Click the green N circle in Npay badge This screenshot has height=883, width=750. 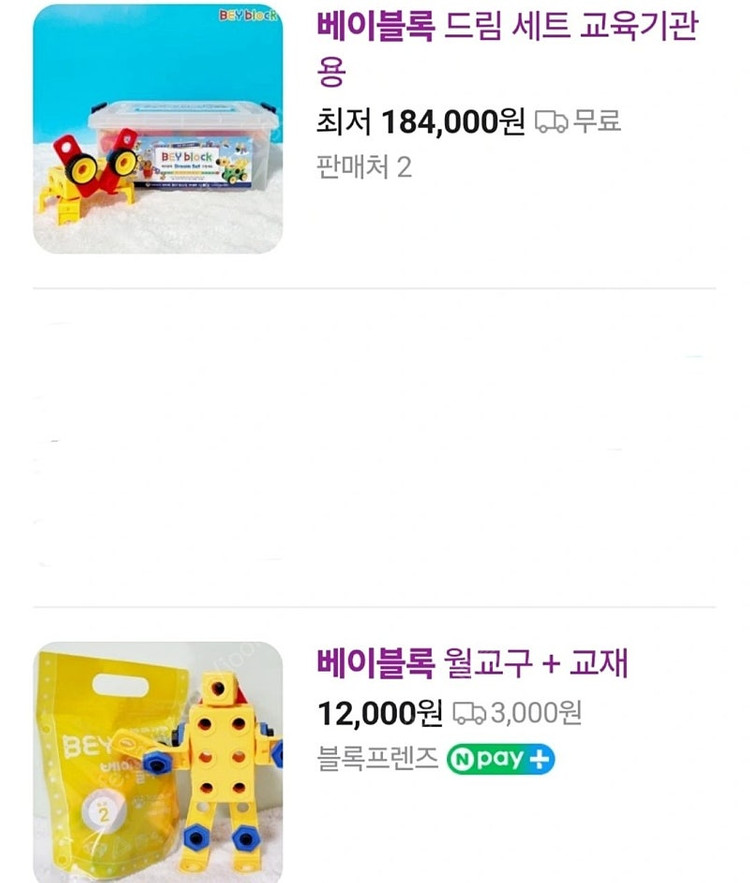click(x=462, y=759)
